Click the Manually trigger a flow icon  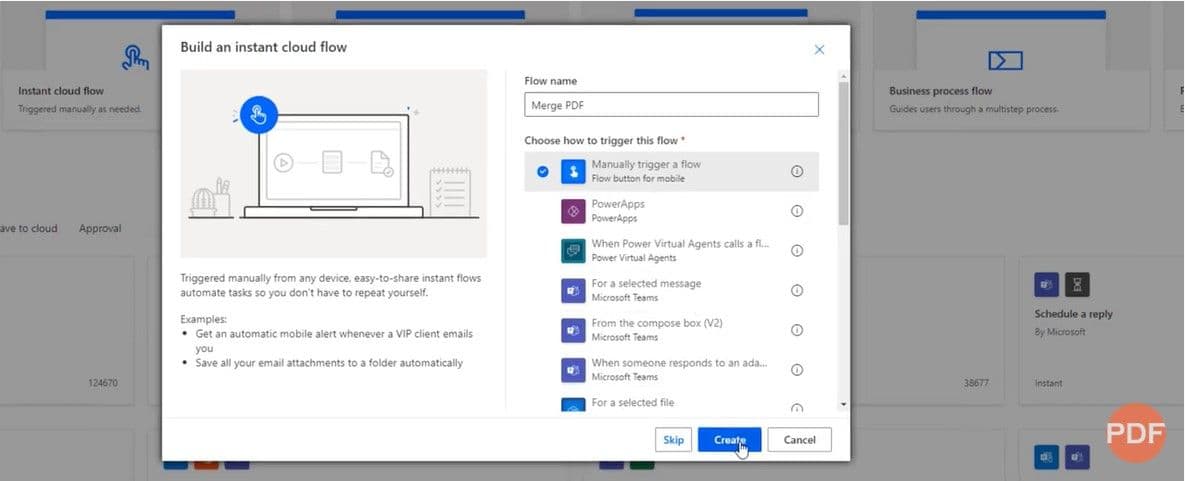[573, 171]
